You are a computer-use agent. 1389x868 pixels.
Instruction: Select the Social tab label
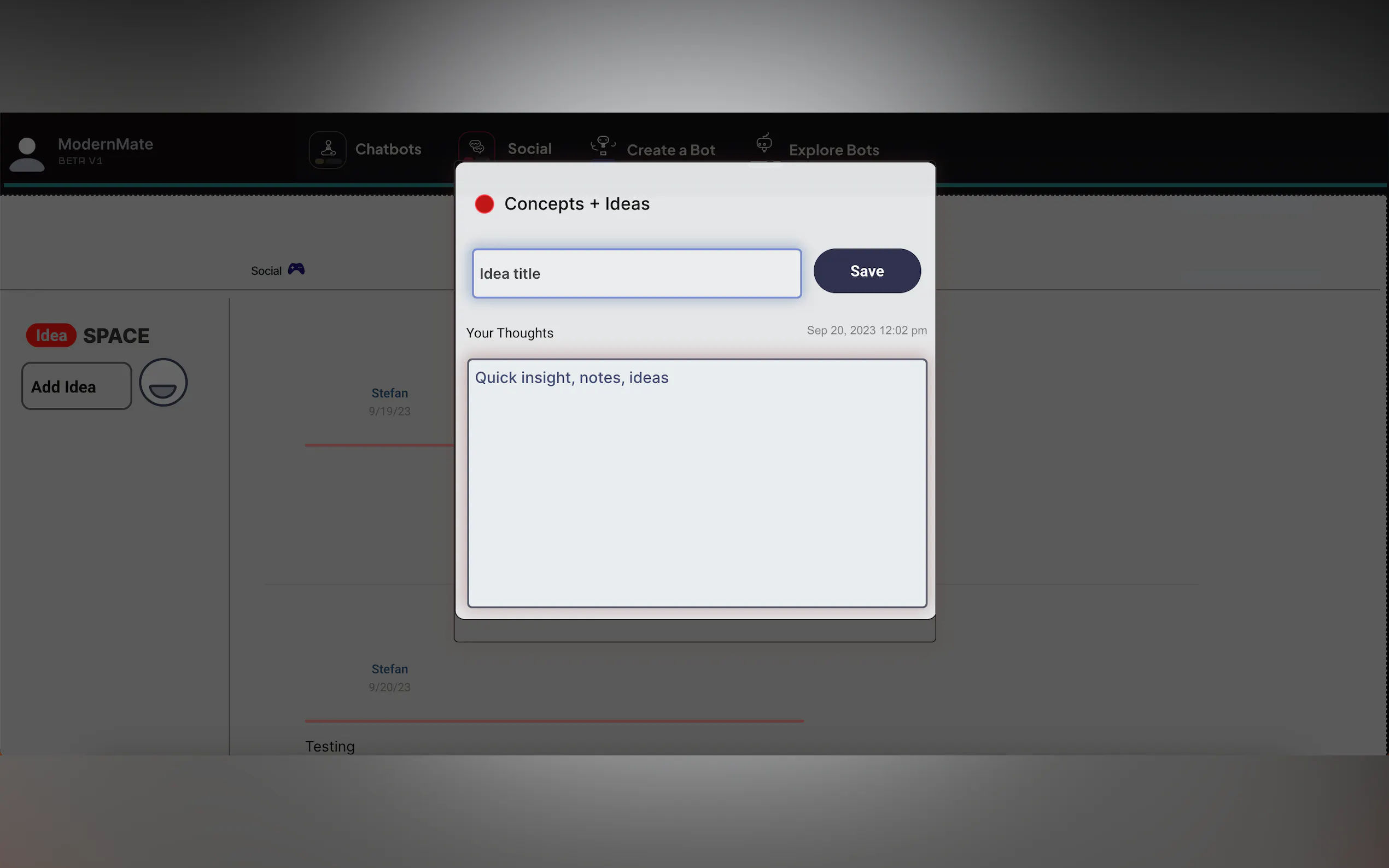pyautogui.click(x=266, y=271)
